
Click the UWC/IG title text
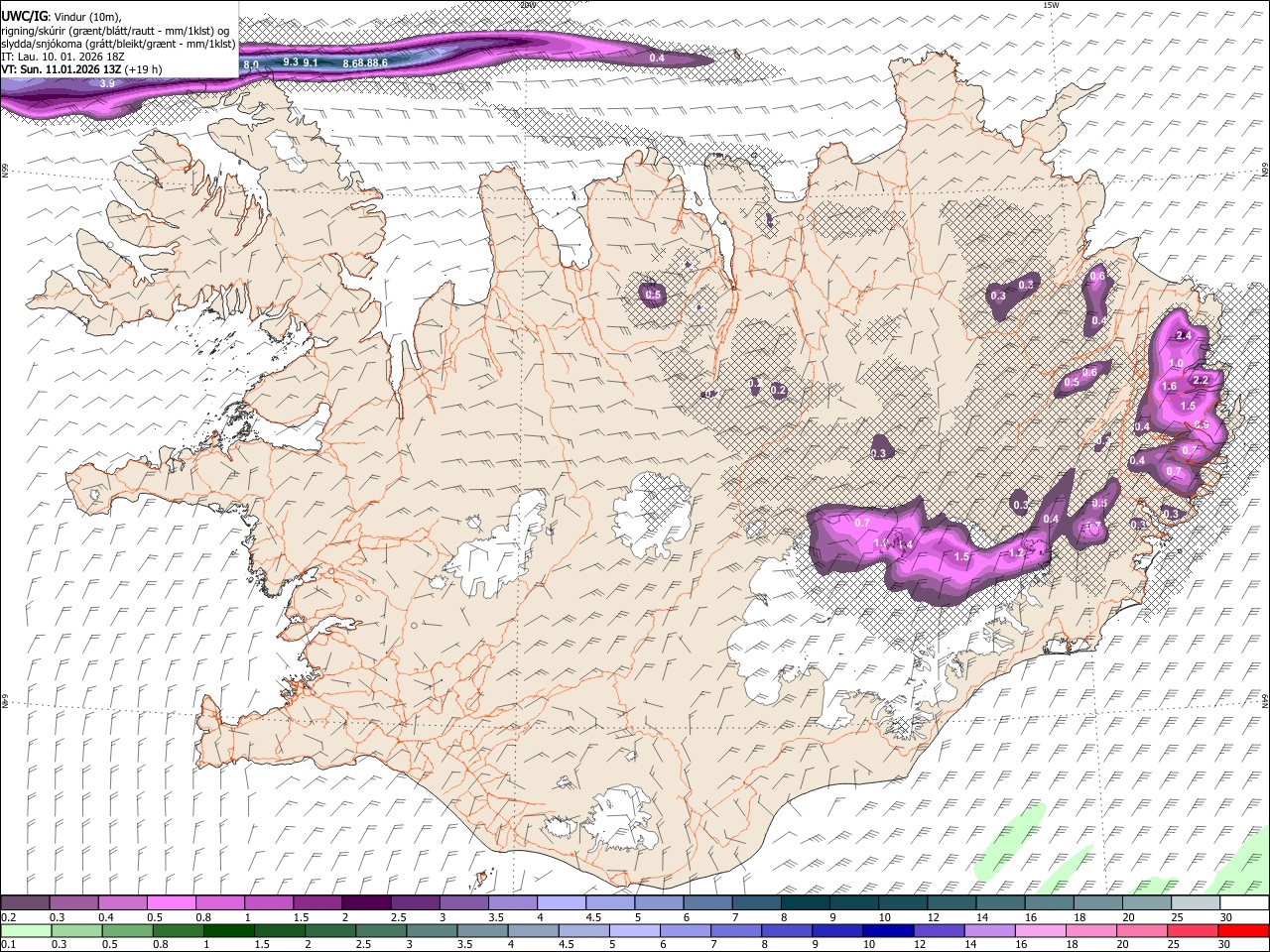click(24, 16)
